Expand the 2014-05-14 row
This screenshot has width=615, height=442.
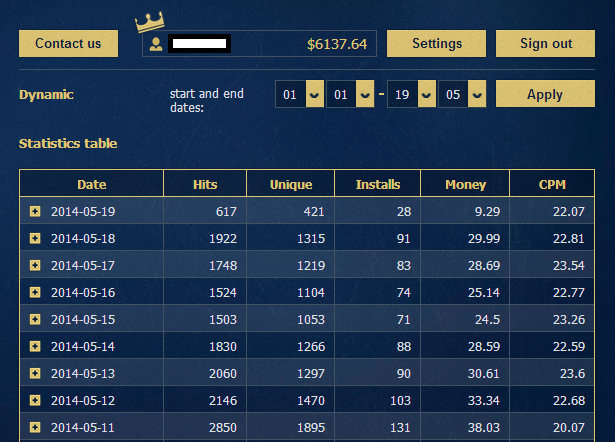35,346
